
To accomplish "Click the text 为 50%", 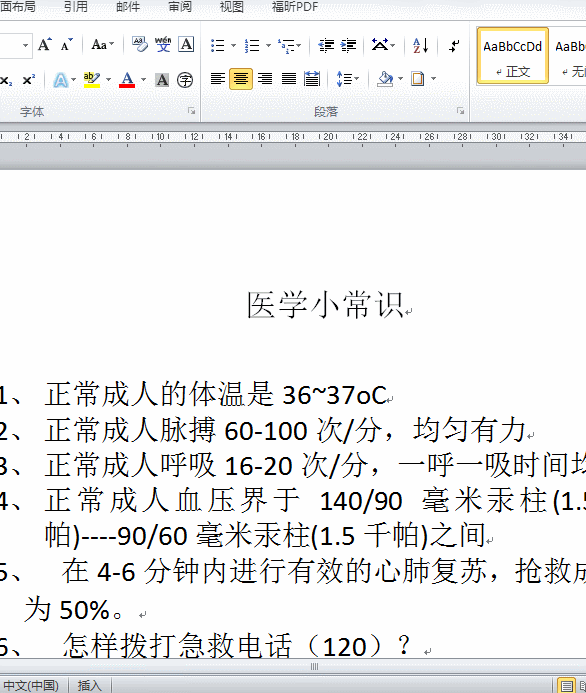I will (67, 610).
